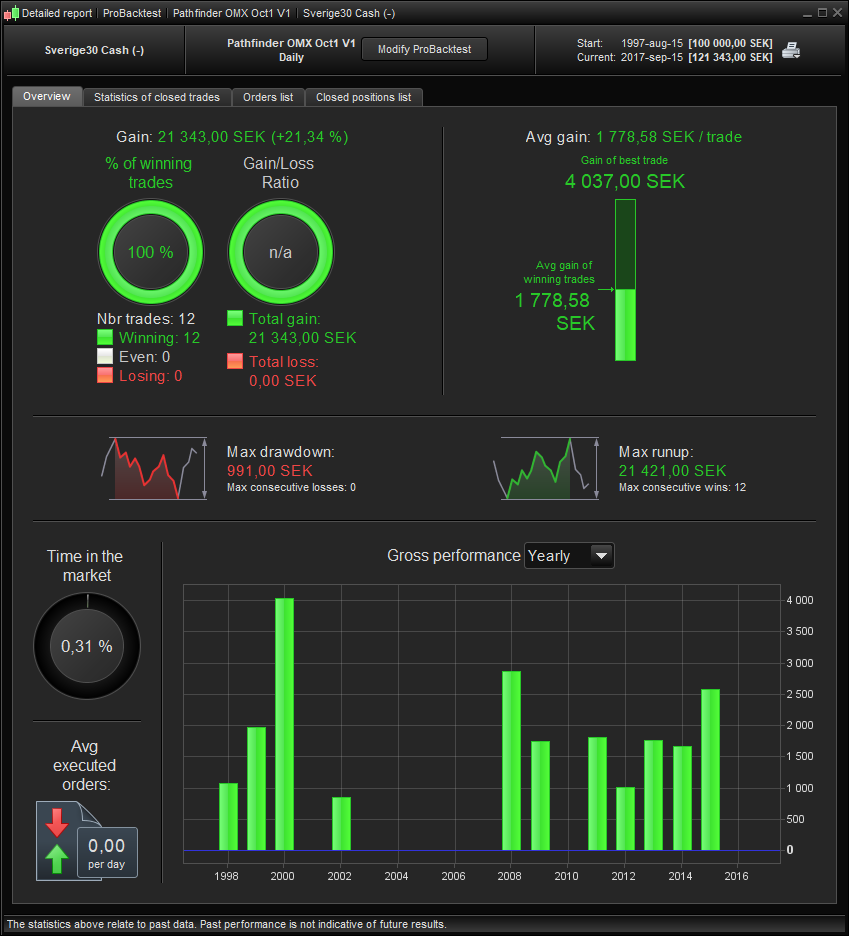The height and width of the screenshot is (936, 852).
Task: Select the Overview tab
Action: pos(47,97)
